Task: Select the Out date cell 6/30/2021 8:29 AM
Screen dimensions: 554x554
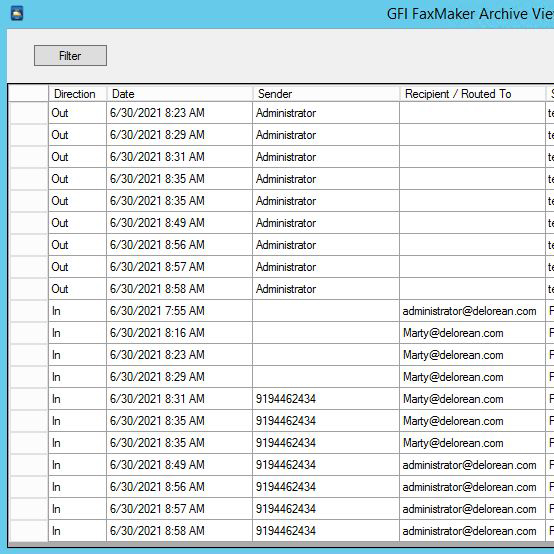Action: [x=179, y=135]
